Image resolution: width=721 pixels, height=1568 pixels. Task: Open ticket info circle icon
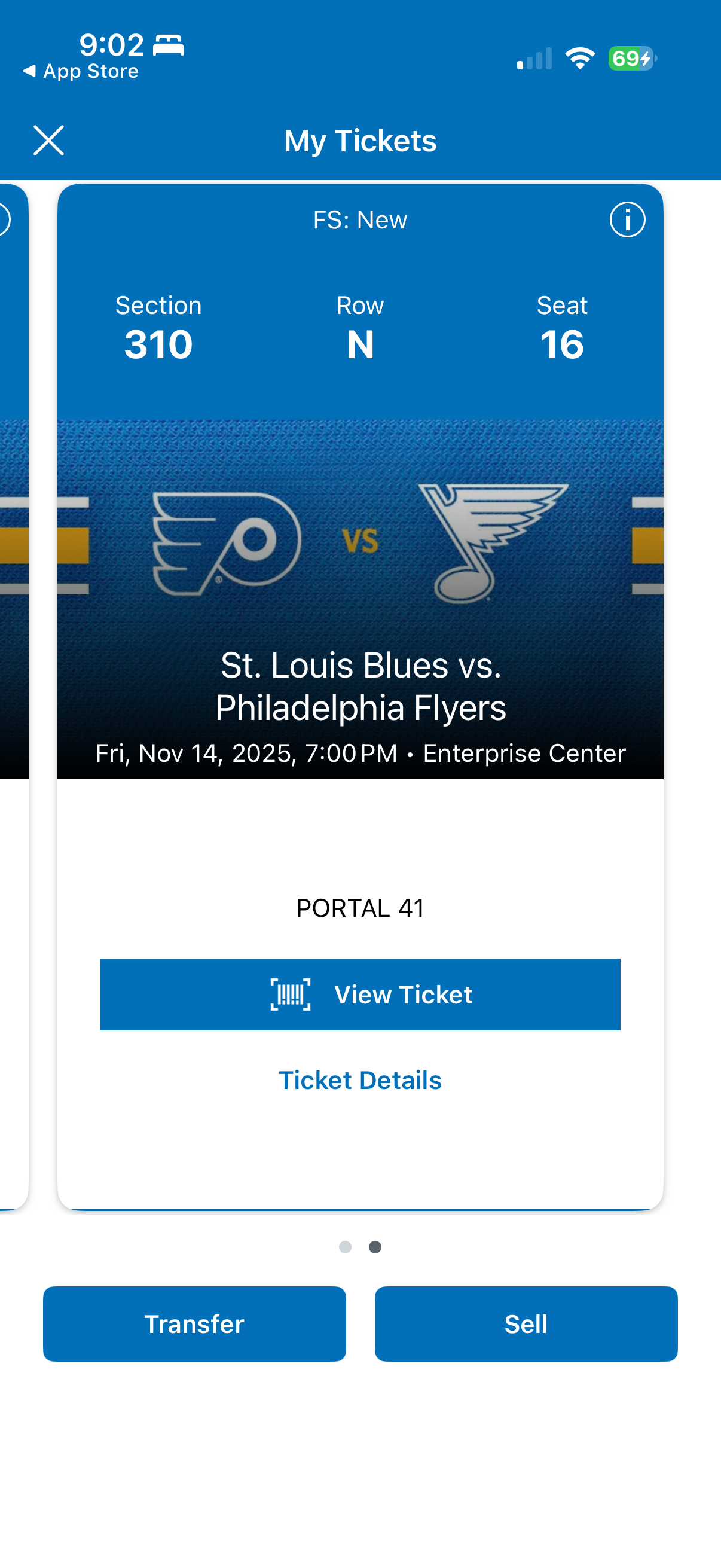627,219
